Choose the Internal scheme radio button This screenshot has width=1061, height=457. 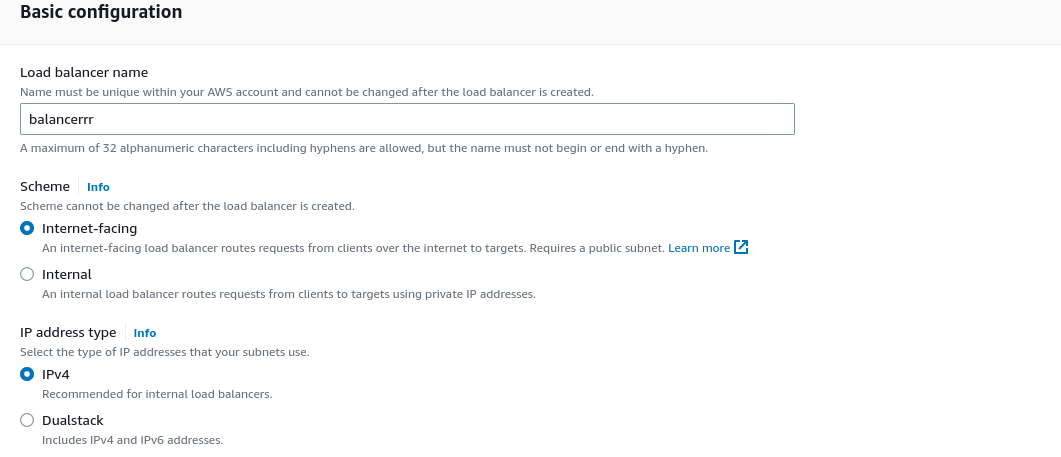click(x=27, y=274)
